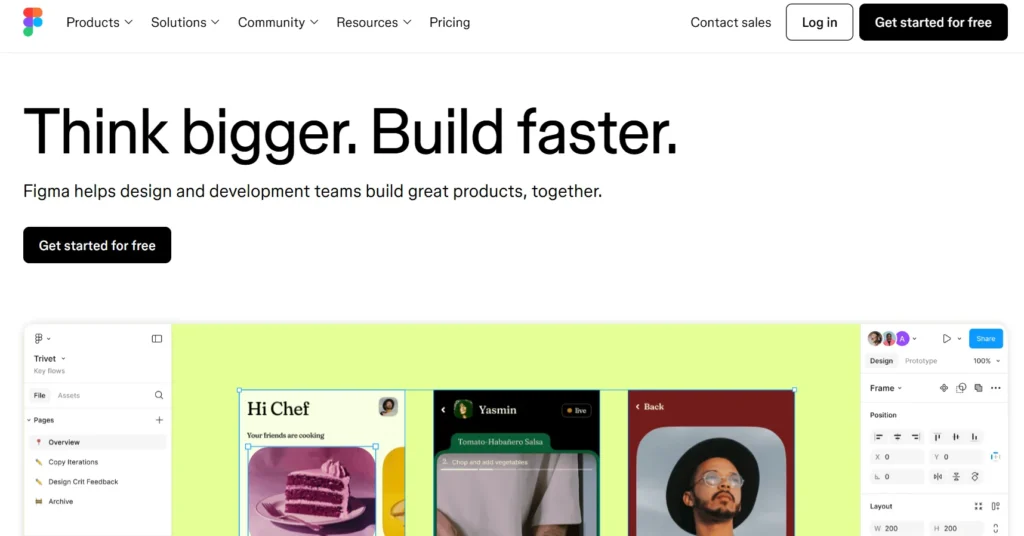Select the Copy Iterations page

point(73,462)
